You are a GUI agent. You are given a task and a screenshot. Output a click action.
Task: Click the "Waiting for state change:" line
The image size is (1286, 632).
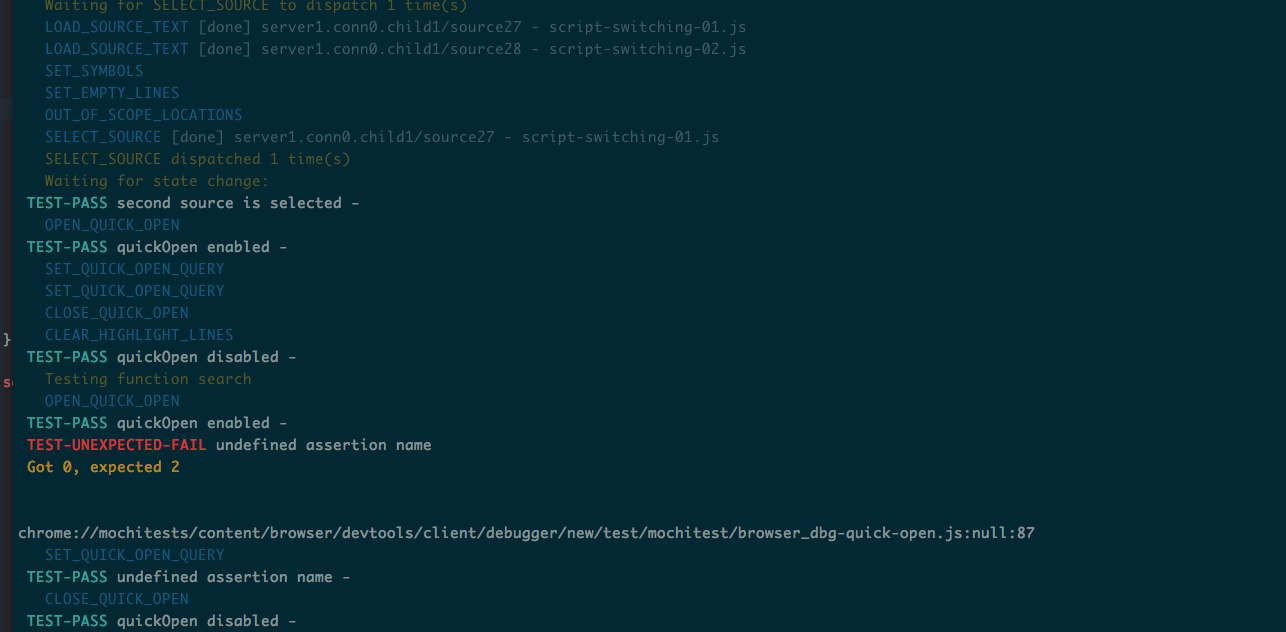157,181
